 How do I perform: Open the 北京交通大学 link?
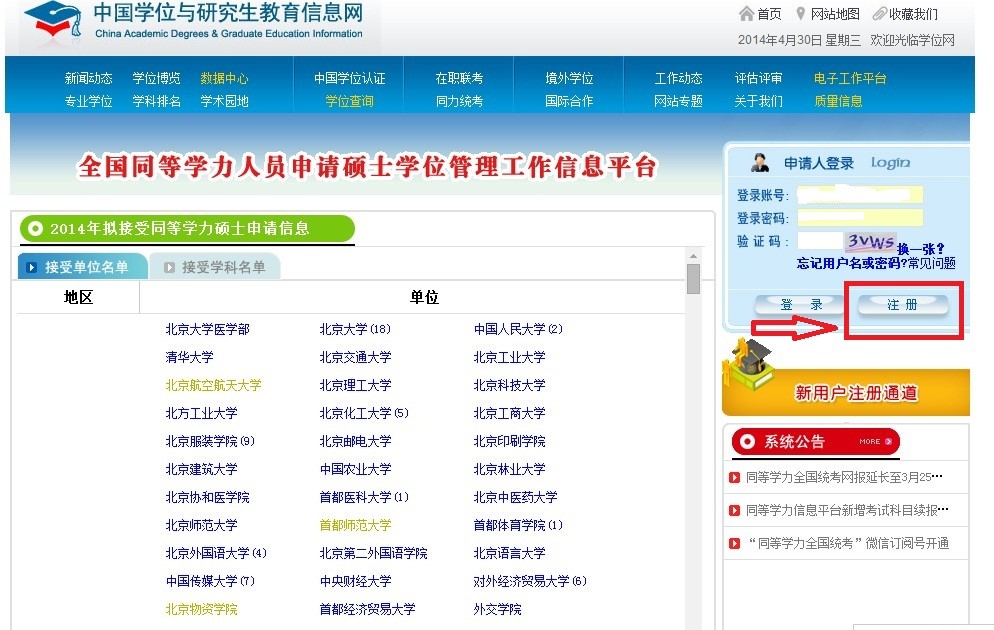tap(355, 357)
